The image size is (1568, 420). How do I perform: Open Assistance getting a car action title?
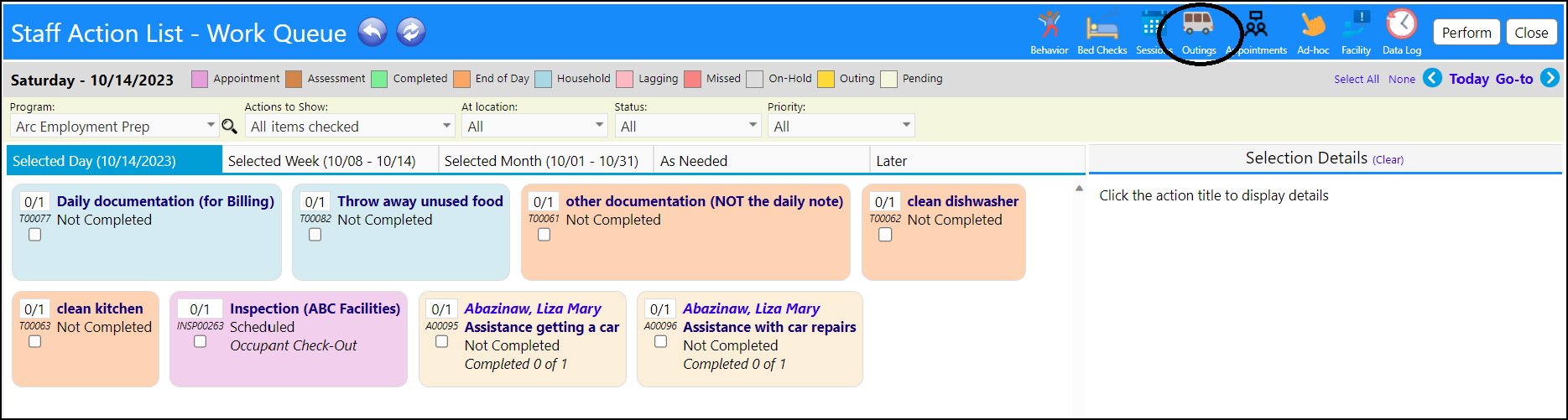pos(542,327)
